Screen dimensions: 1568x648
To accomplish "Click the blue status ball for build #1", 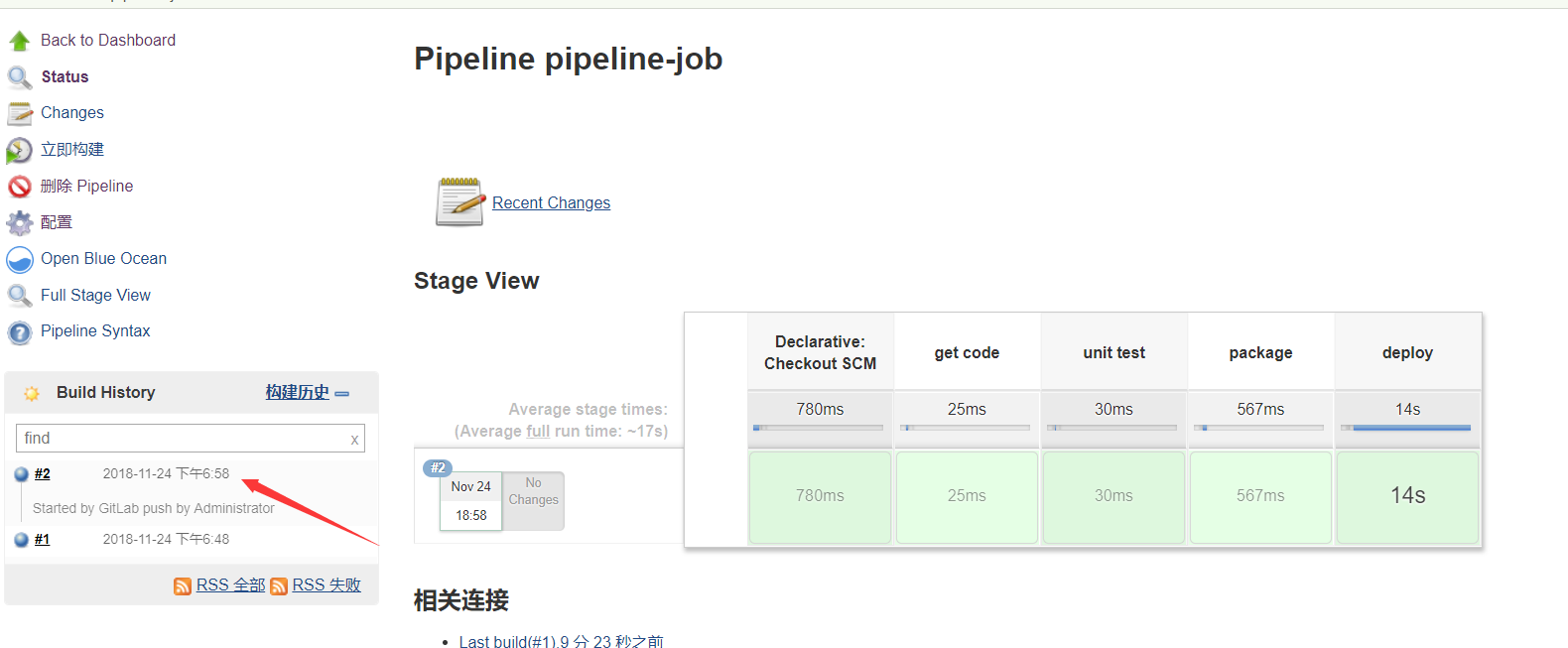I will pyautogui.click(x=22, y=540).
